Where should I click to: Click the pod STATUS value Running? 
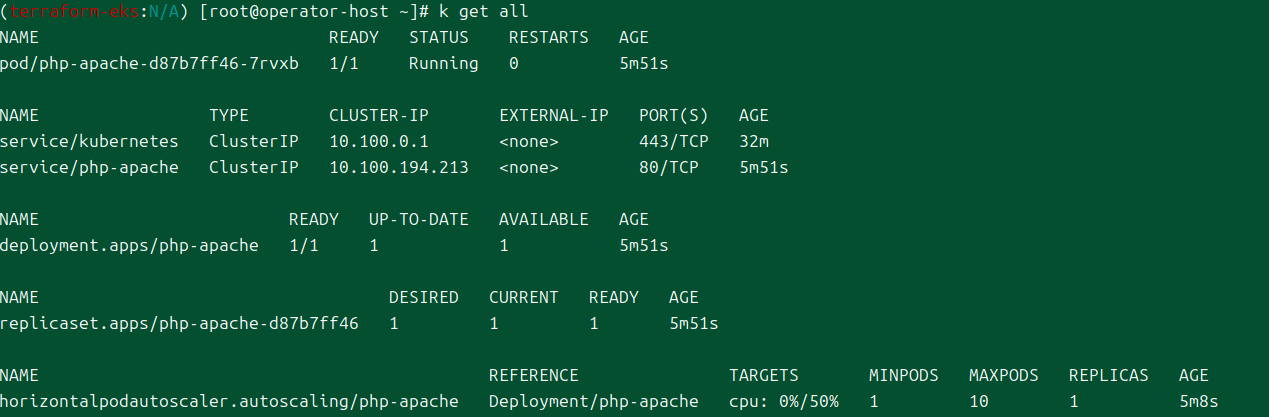coord(444,64)
